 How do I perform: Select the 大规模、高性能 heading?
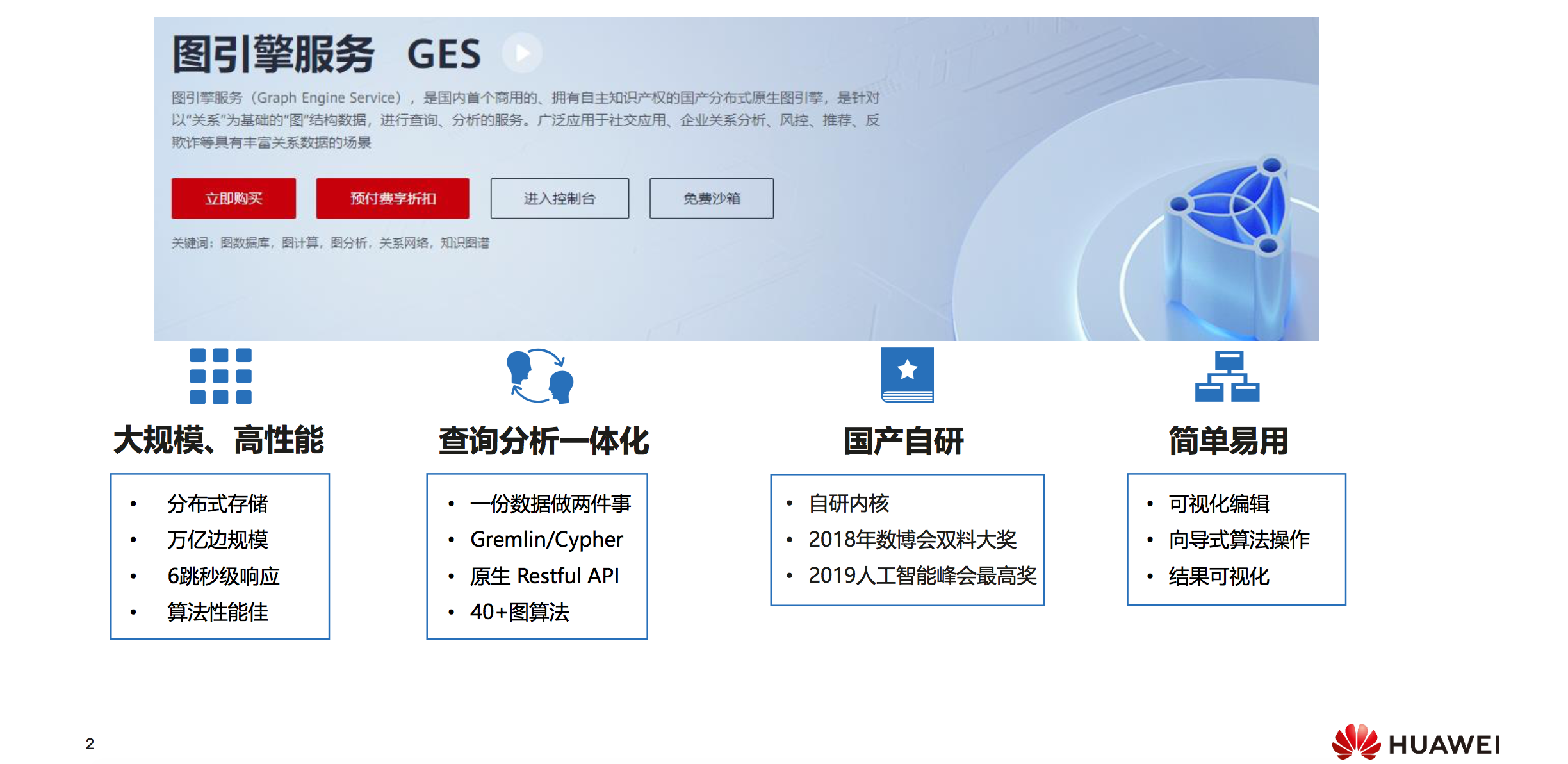pos(219,440)
